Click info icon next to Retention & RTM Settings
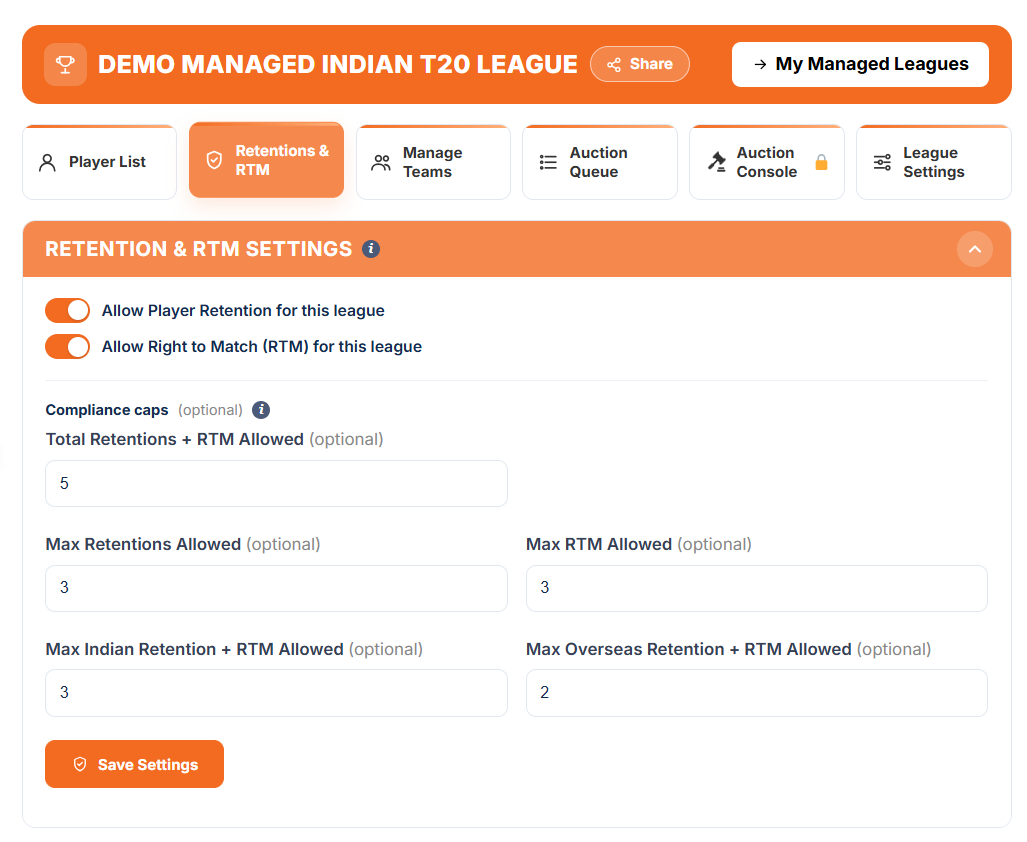Image resolution: width=1027 pixels, height=842 pixels. 371,249
